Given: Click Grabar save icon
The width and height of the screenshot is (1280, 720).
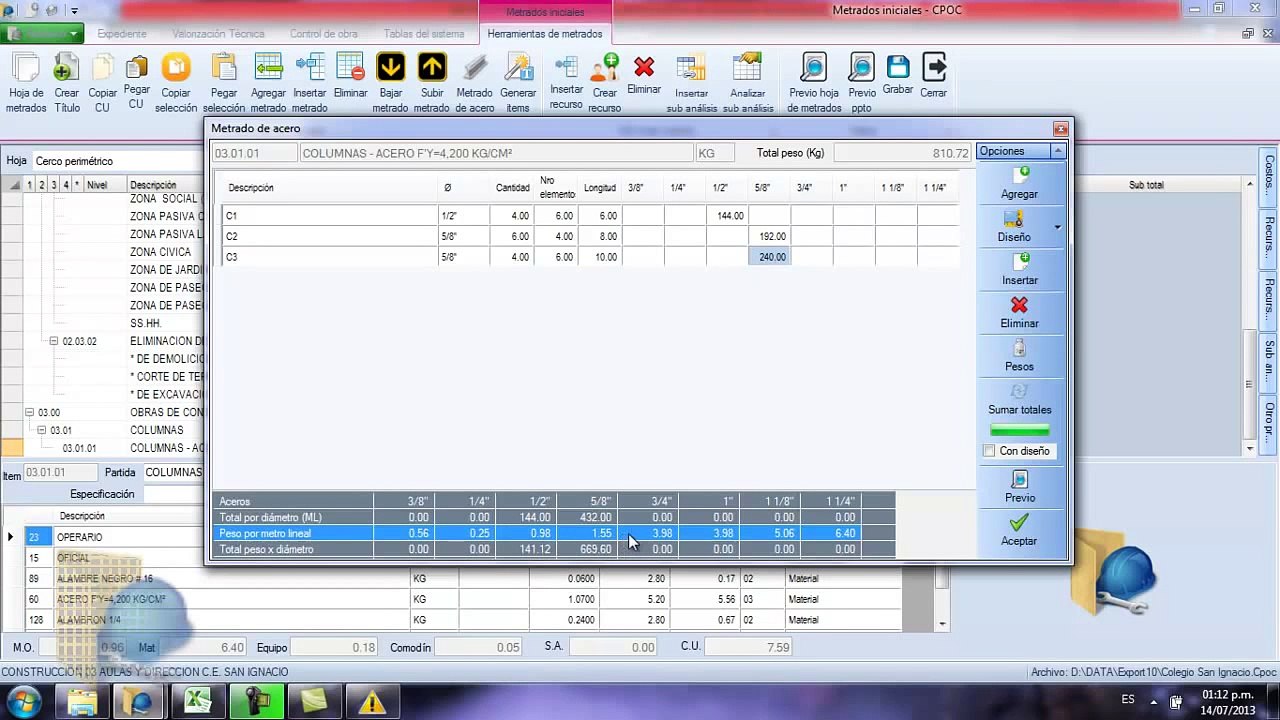Looking at the screenshot, I should click(x=898, y=67).
